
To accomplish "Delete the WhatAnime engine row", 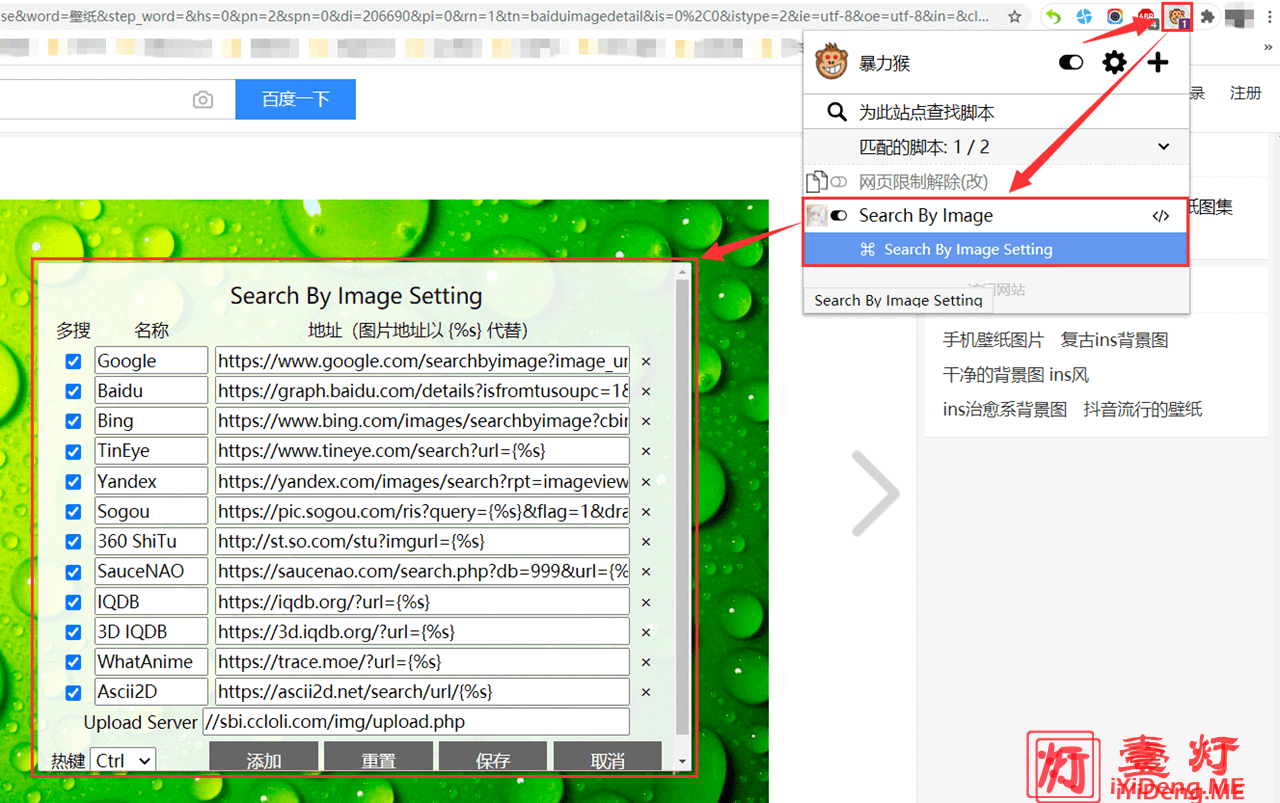I will click(645, 663).
